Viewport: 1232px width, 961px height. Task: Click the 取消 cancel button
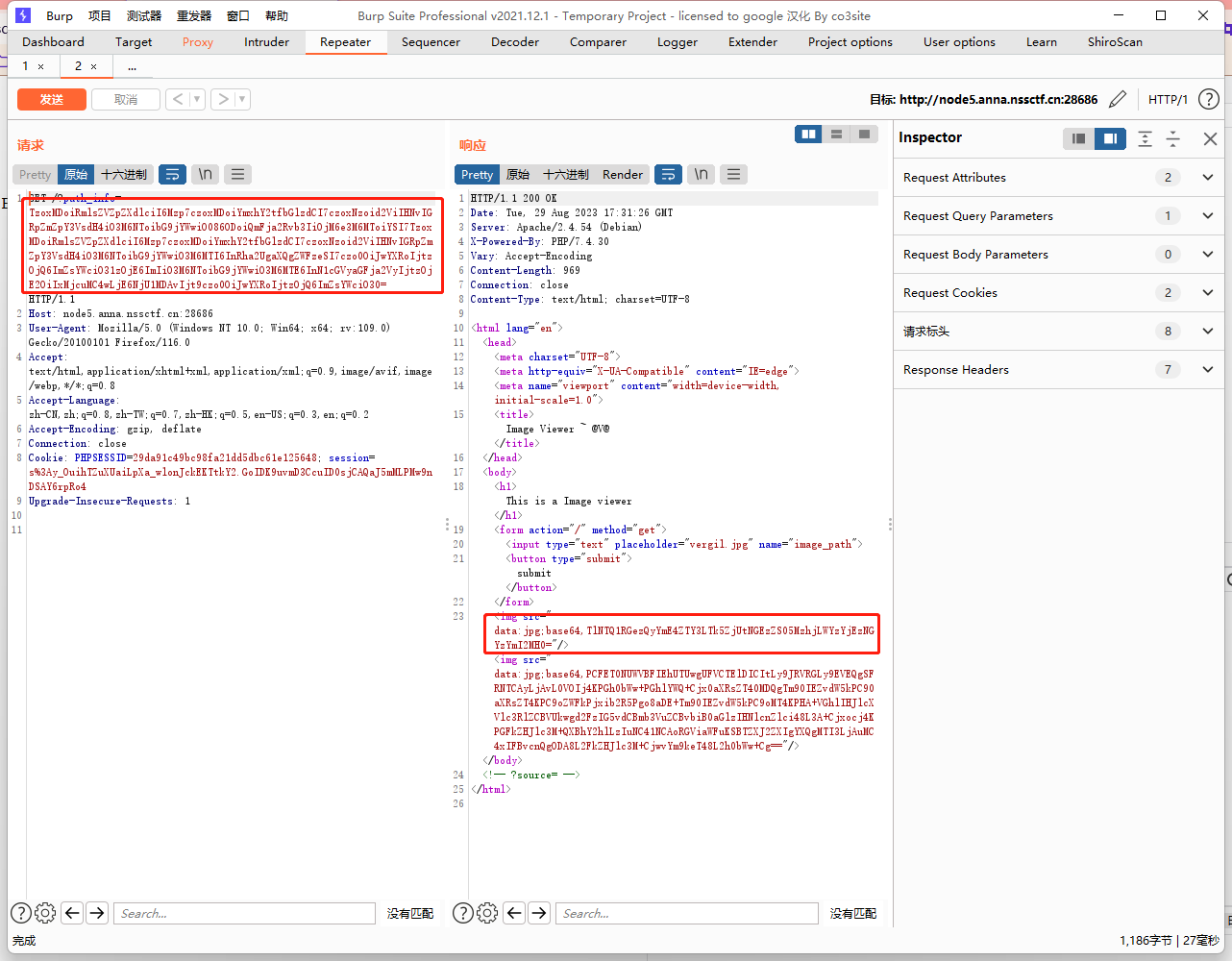pyautogui.click(x=126, y=100)
